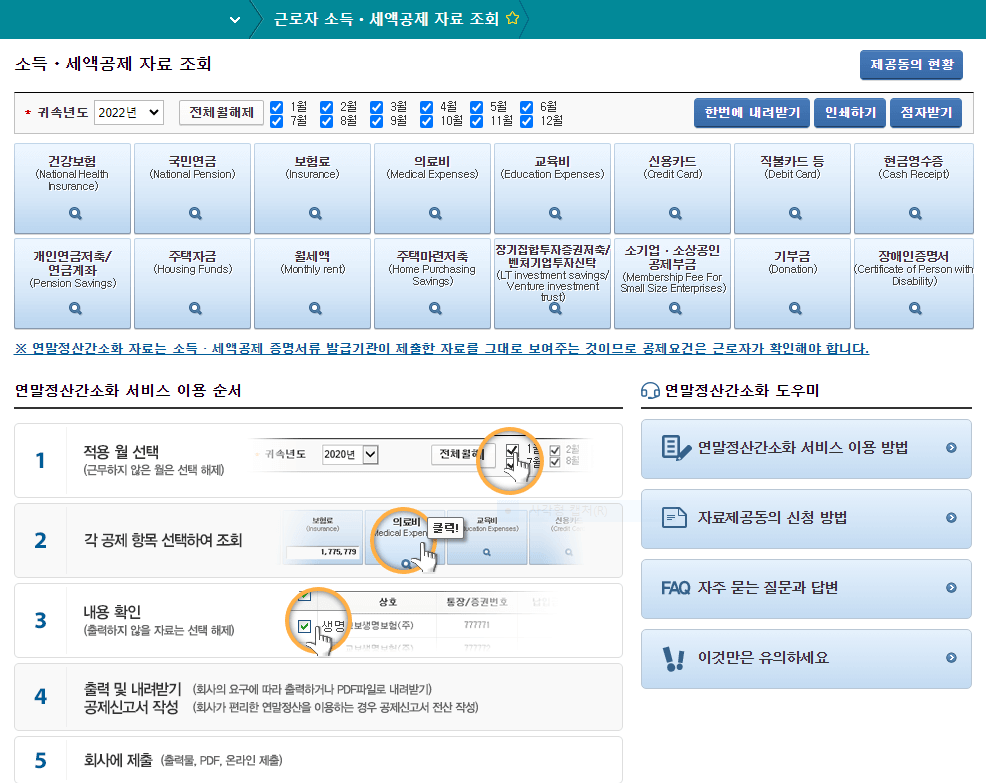Screen dimensions: 986x783
Task: Expand the 이것만은 유의하세요 help section
Action: click(806, 659)
